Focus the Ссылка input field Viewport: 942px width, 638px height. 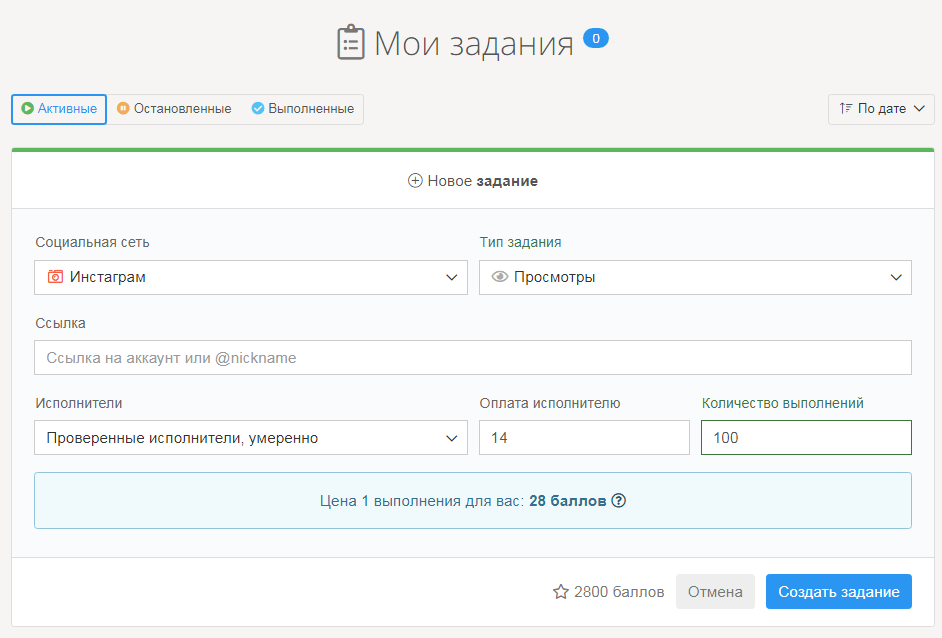[473, 357]
